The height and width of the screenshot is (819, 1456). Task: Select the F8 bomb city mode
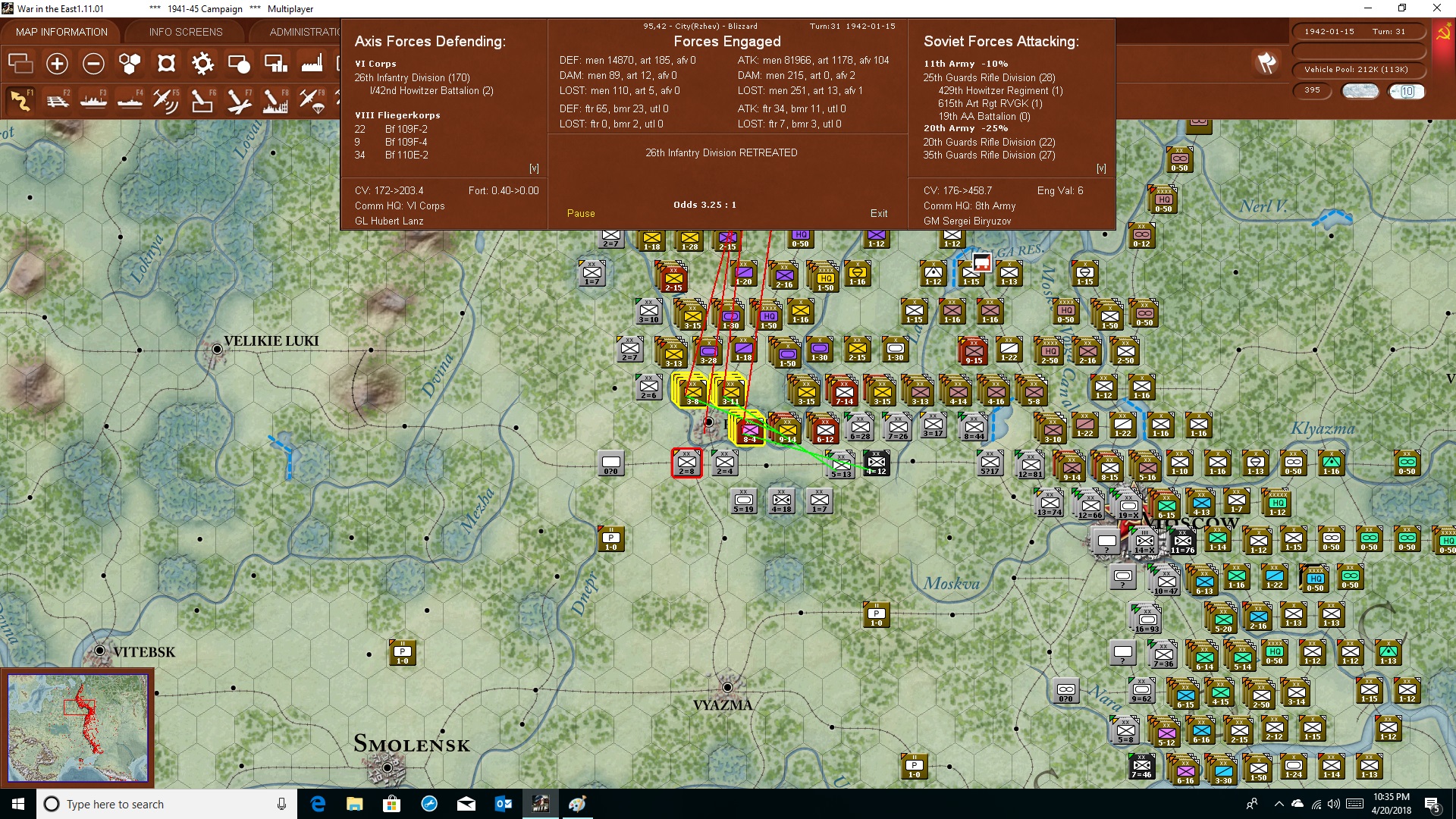pos(275,100)
